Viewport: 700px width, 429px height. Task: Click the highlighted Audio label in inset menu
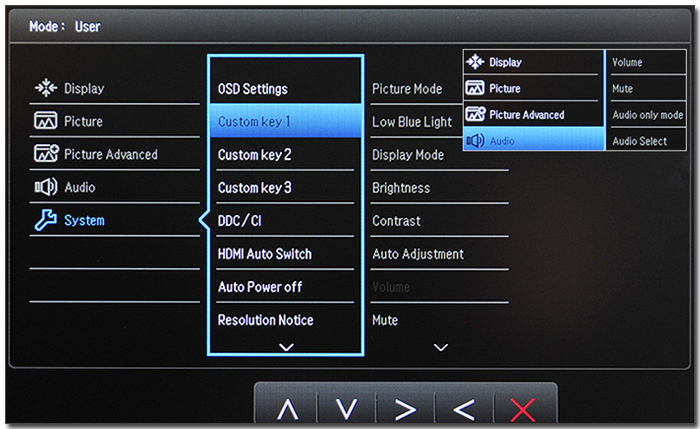tap(502, 141)
